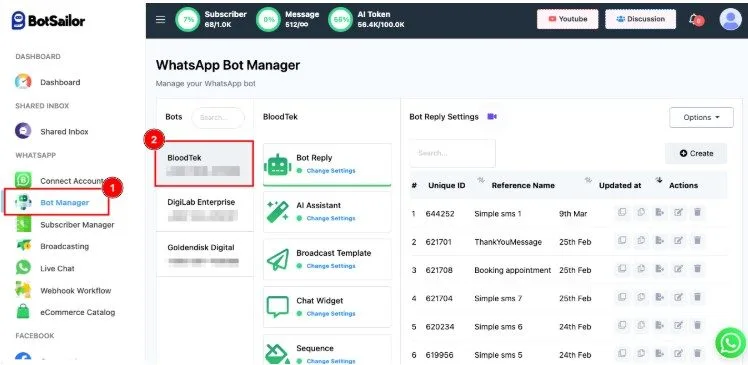
Task: Open Subscriber Manager in the sidebar
Action: click(x=77, y=225)
